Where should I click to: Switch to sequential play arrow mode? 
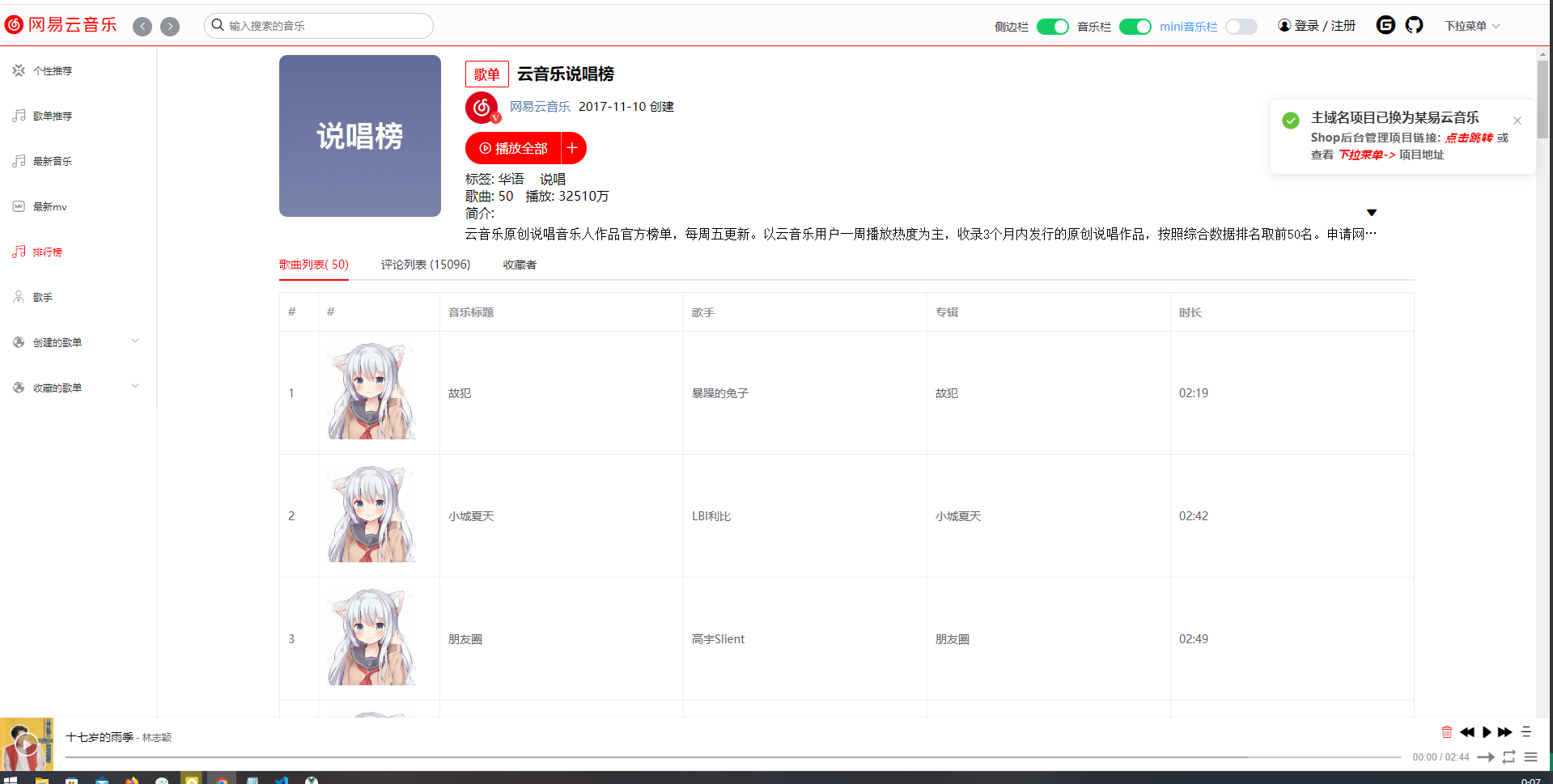pos(1486,757)
